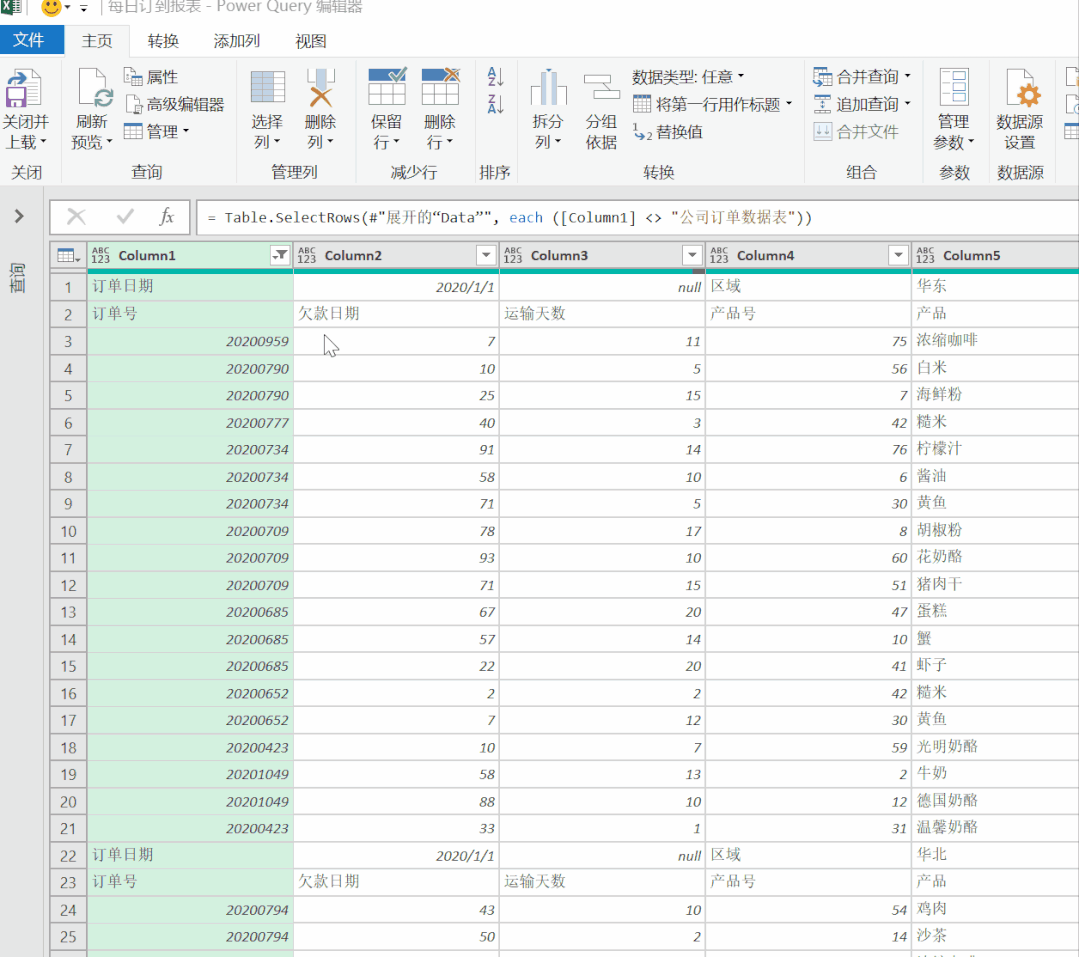Click the 20200959 cell
Screen dimensions: 1079x957
[191, 341]
